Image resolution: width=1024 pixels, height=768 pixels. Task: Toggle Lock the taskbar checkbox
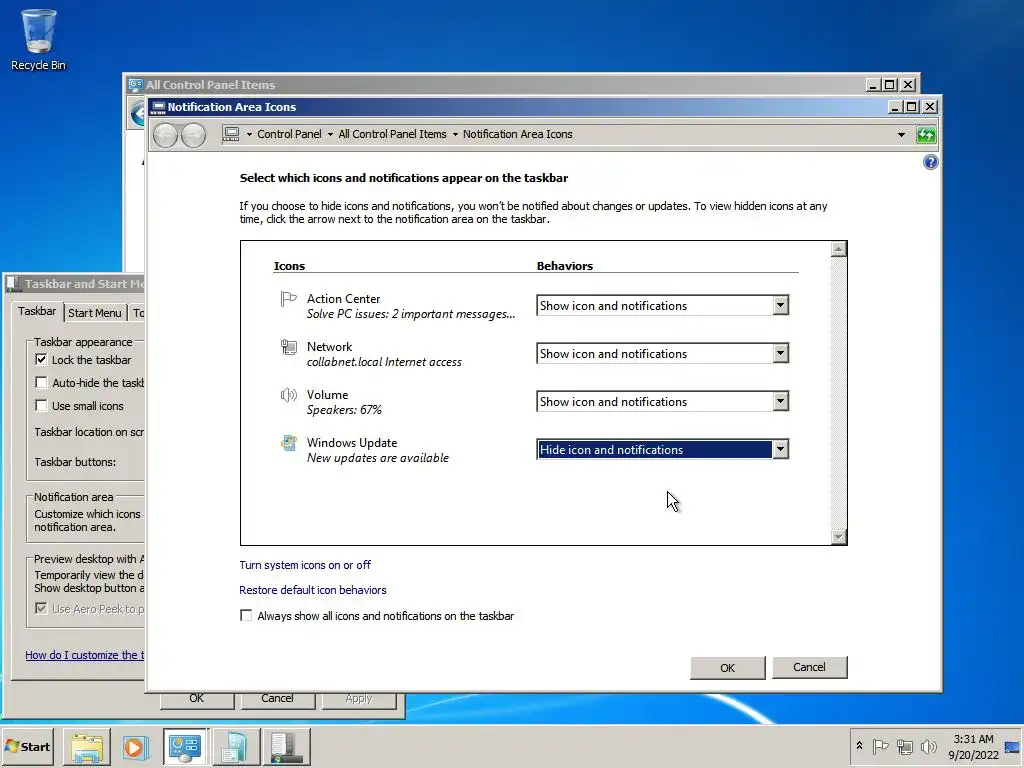[x=41, y=360]
